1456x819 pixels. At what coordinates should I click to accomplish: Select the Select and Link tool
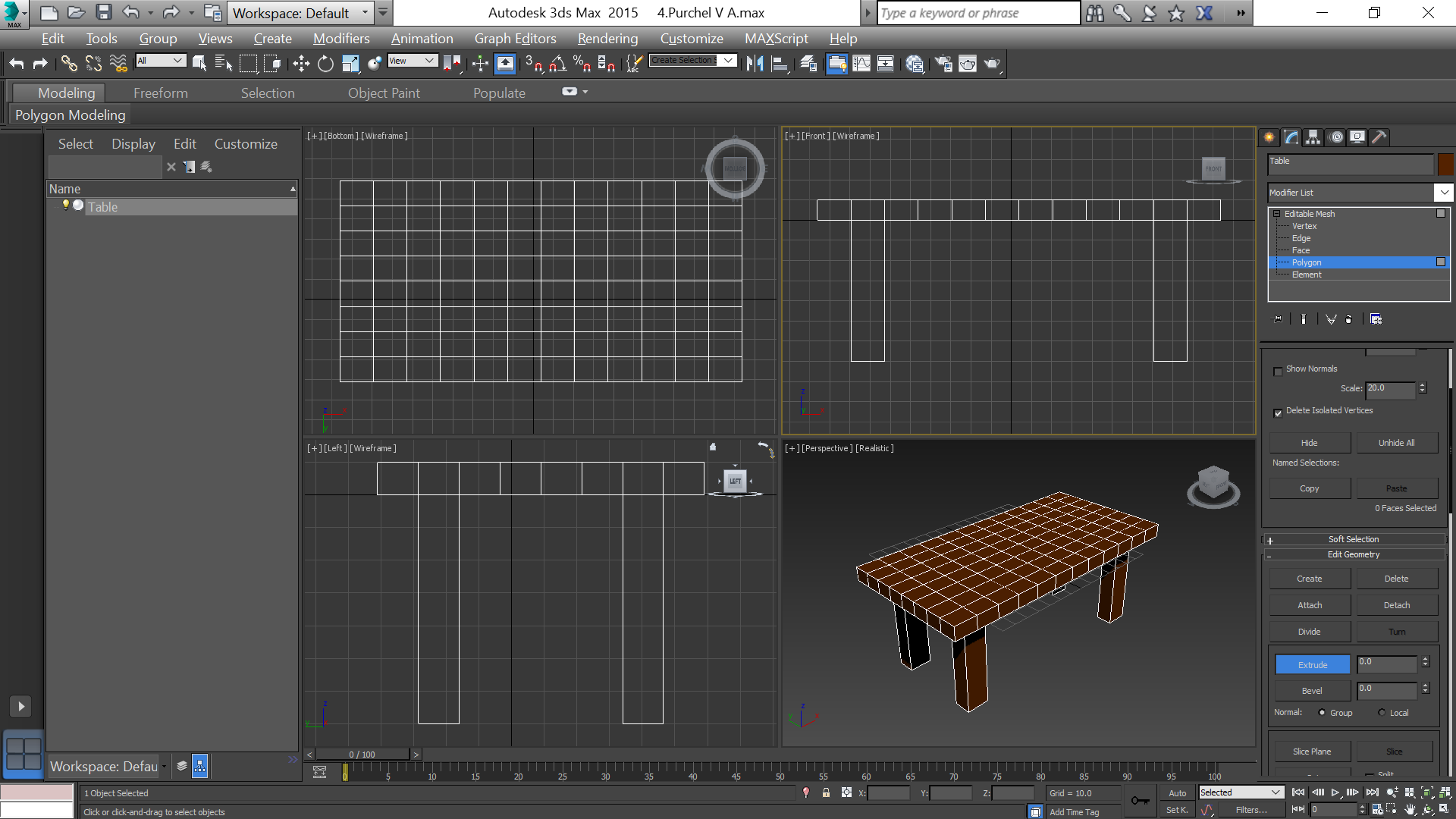click(x=69, y=64)
